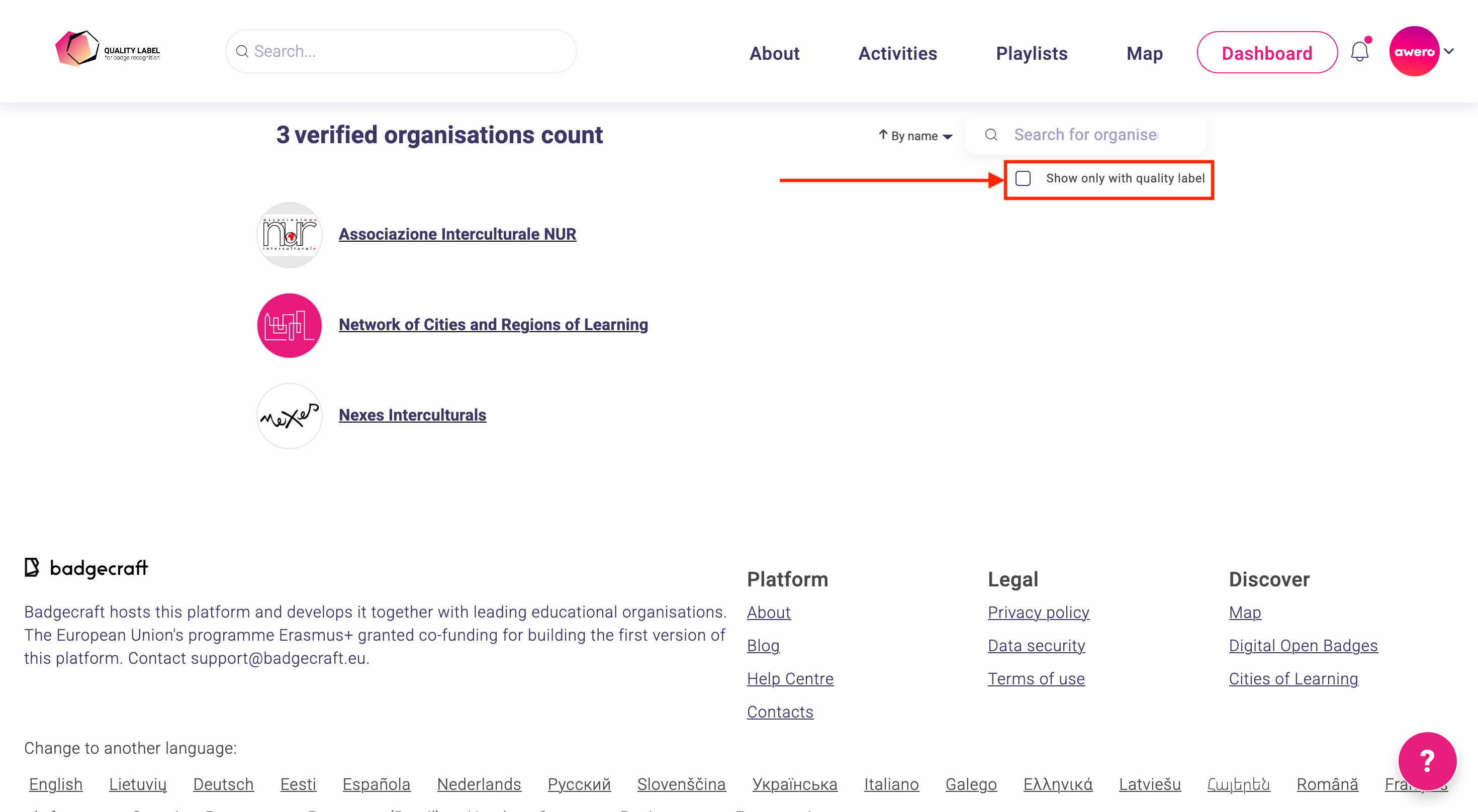Click the organisers search magnifier icon
This screenshot has width=1478, height=812.
pyautogui.click(x=991, y=135)
